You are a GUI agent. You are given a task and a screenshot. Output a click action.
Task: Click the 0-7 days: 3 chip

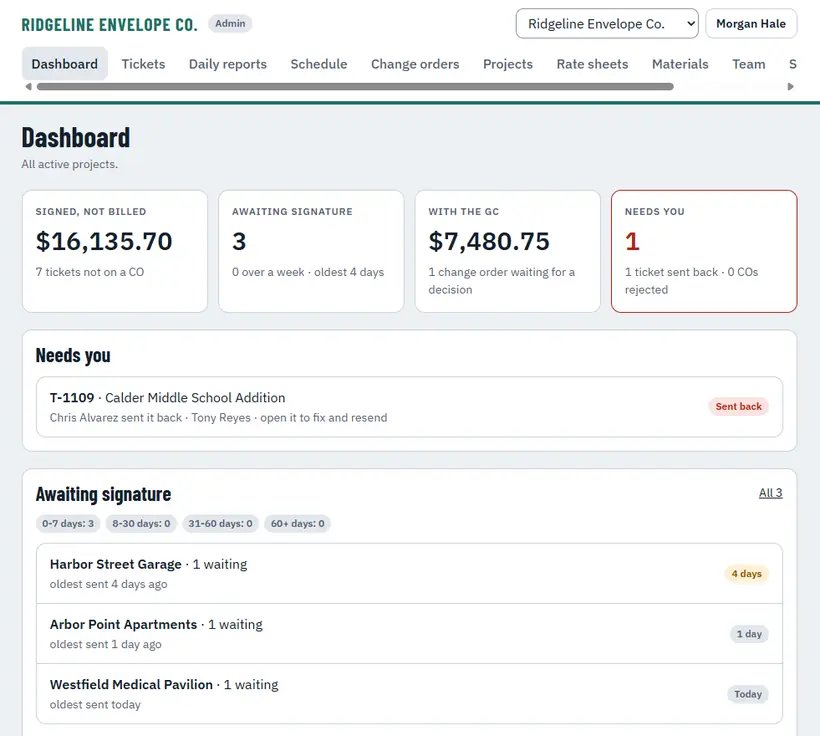(x=68, y=524)
